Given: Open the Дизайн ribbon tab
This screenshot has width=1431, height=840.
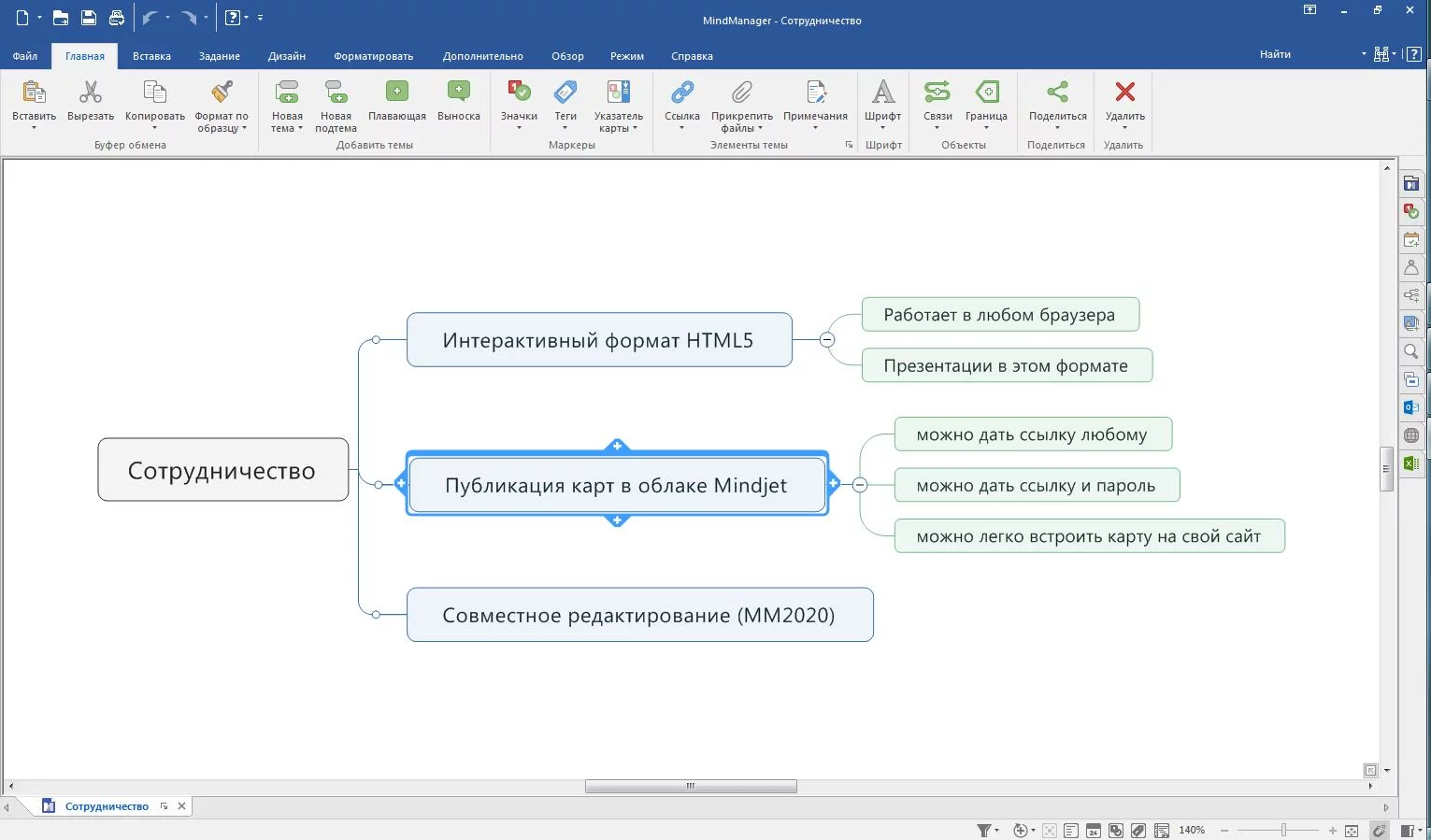Looking at the screenshot, I should pos(287,56).
